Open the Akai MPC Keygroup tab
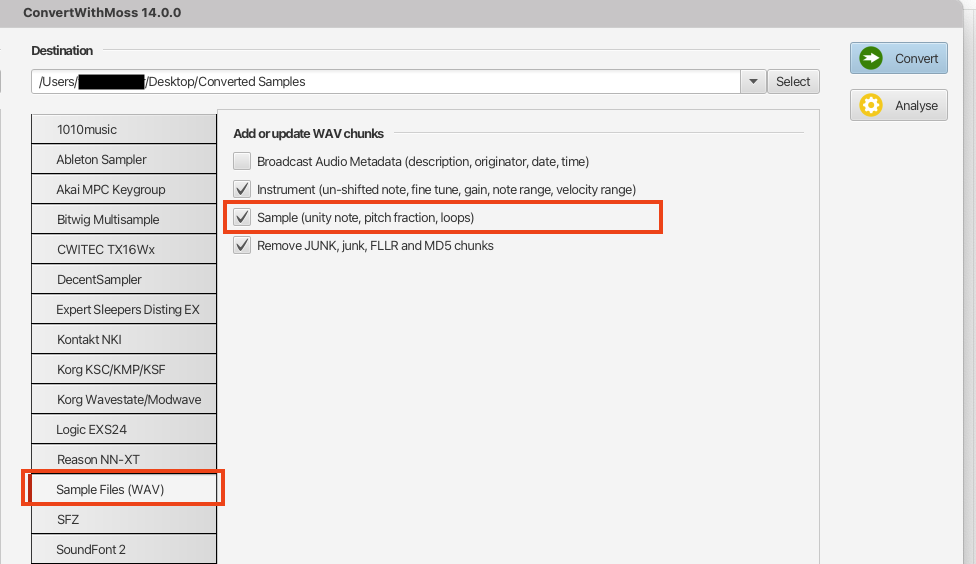Screen dimensions: 976x564 (x=124, y=189)
